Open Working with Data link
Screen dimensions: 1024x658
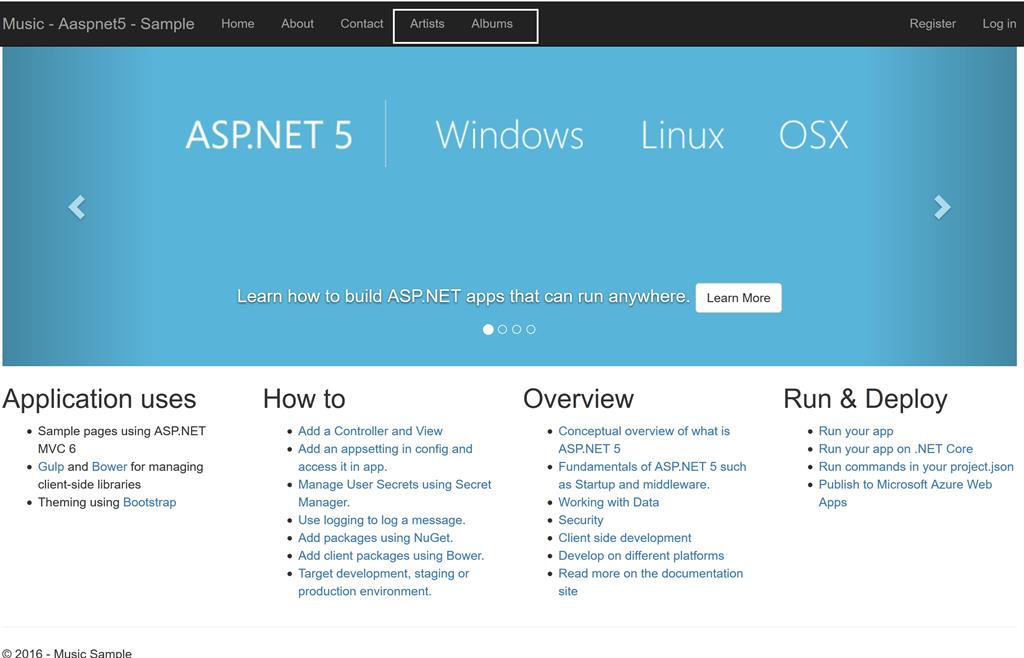[x=609, y=503]
